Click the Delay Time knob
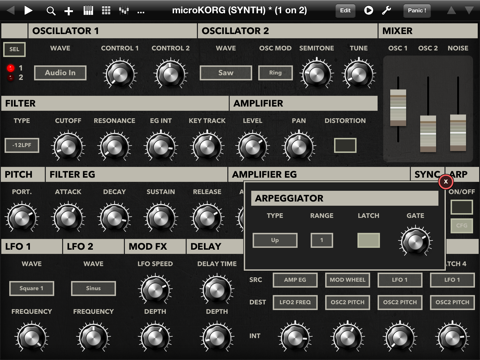This screenshot has width=480, height=360. (x=217, y=290)
